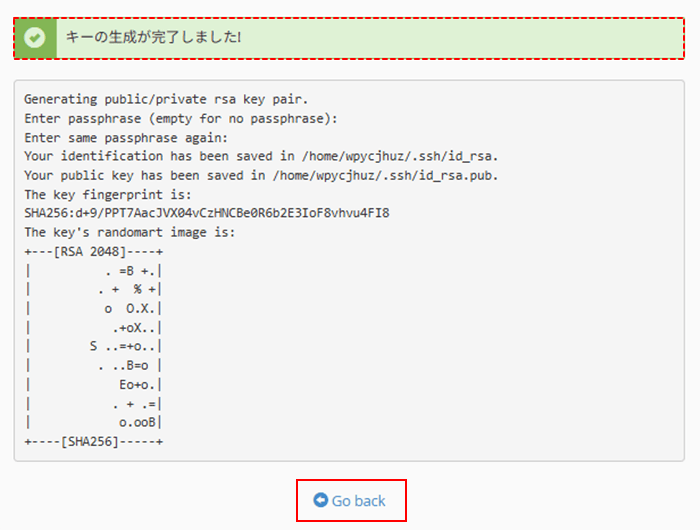
Task: Click the randomart row containing '. =B +.'
Action: (94, 271)
